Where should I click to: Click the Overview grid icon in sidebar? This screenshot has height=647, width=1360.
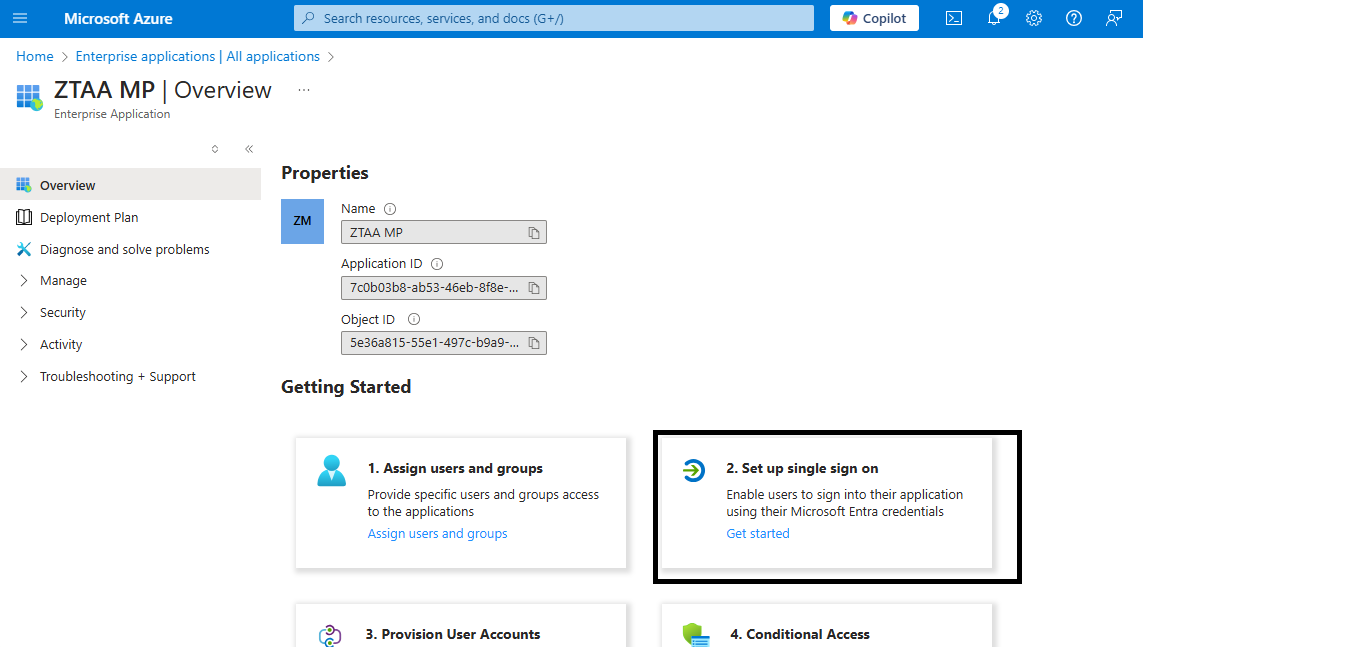pos(24,185)
